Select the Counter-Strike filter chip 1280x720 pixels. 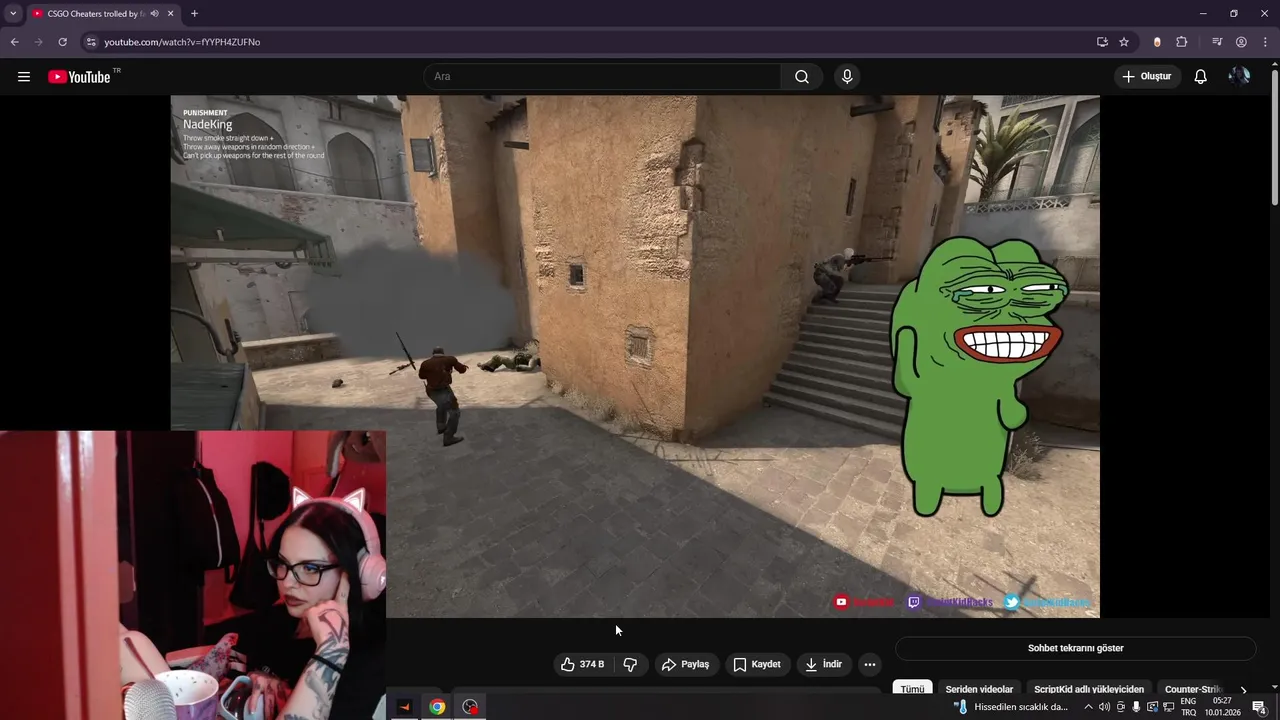tap(1193, 689)
